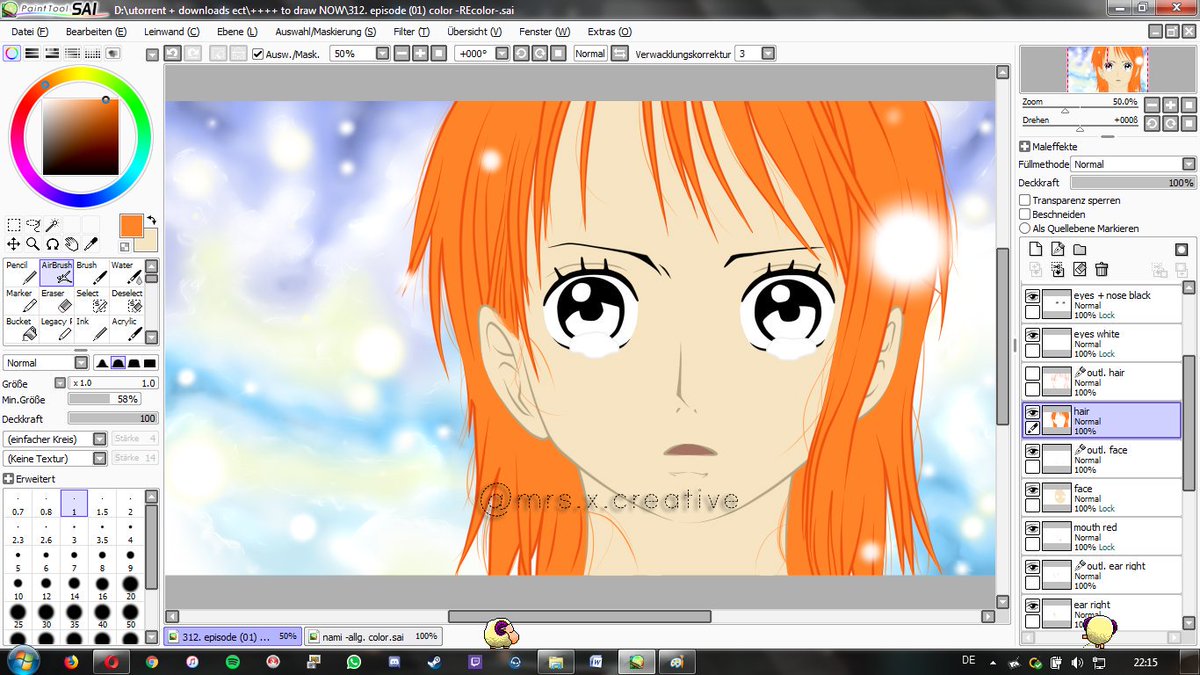Select the AirBrush tool
Image resolution: width=1200 pixels, height=675 pixels.
coord(56,272)
